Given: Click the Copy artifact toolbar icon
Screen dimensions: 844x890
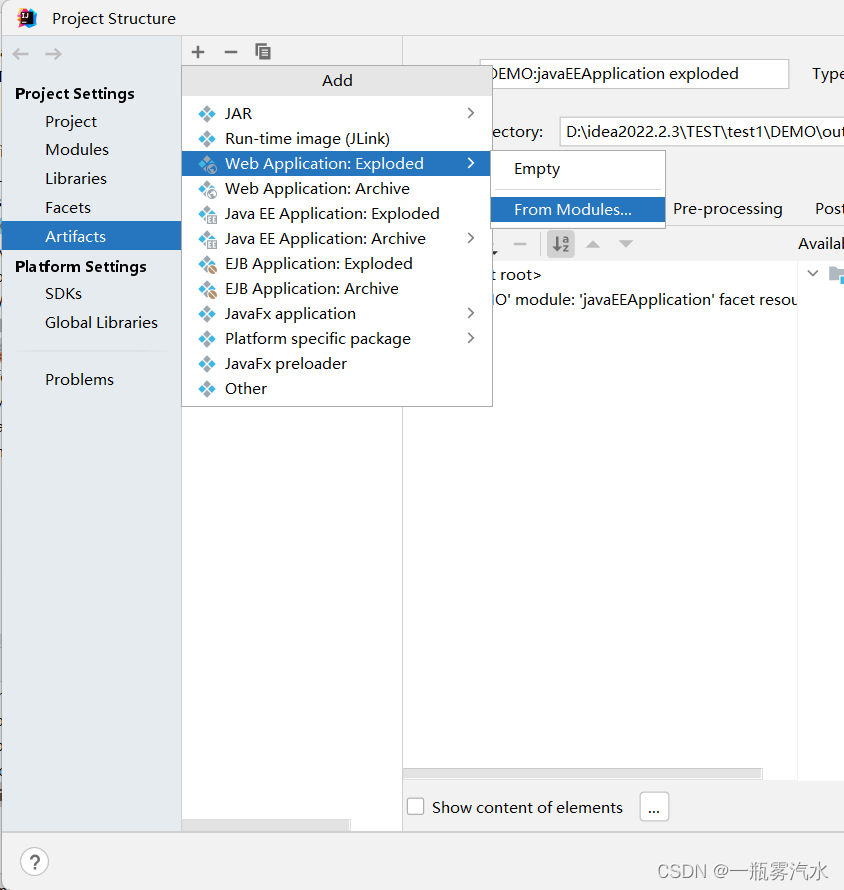Looking at the screenshot, I should (263, 52).
